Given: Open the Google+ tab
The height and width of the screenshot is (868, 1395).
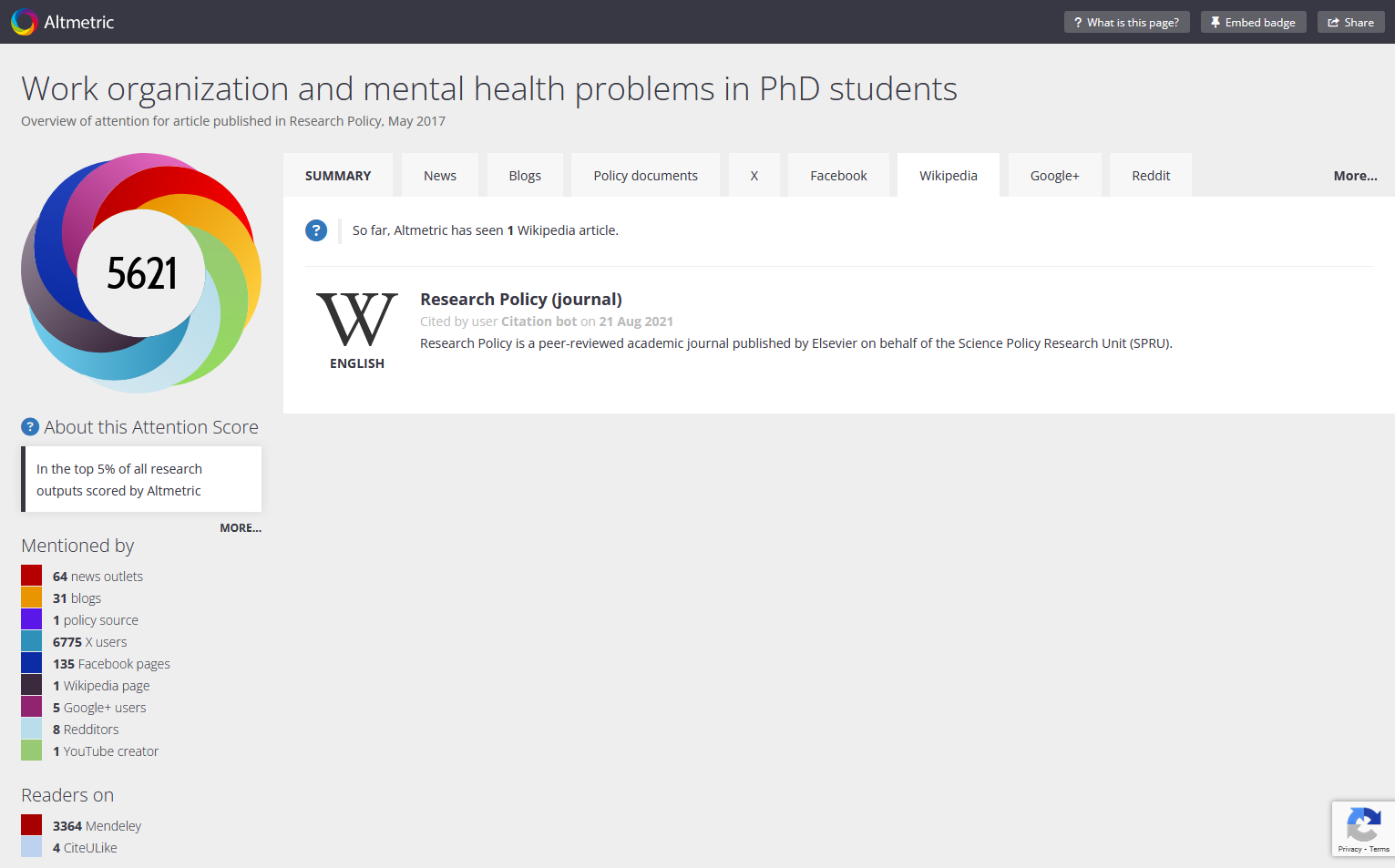Looking at the screenshot, I should tap(1055, 175).
